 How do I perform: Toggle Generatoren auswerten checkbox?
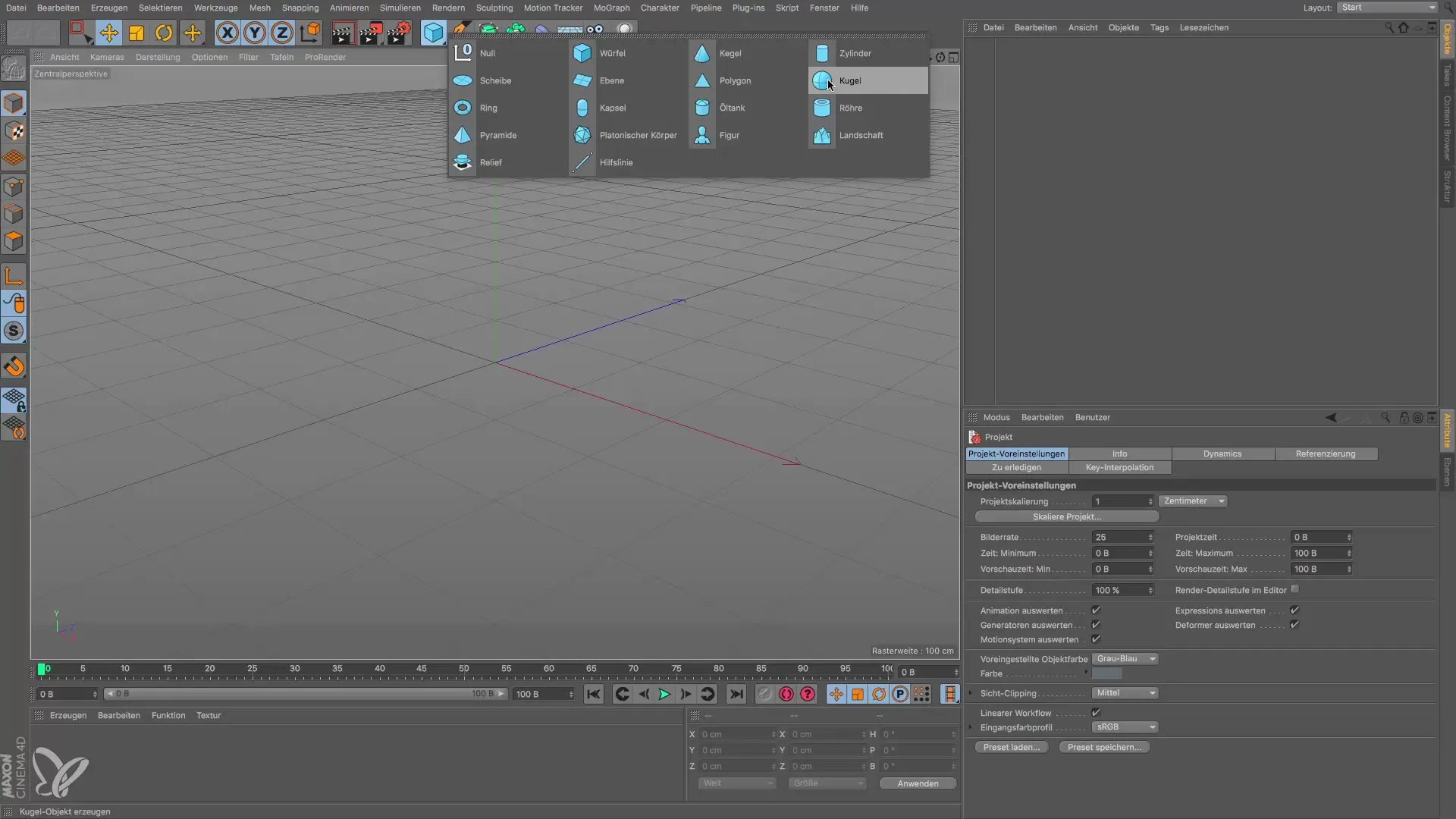click(1096, 625)
